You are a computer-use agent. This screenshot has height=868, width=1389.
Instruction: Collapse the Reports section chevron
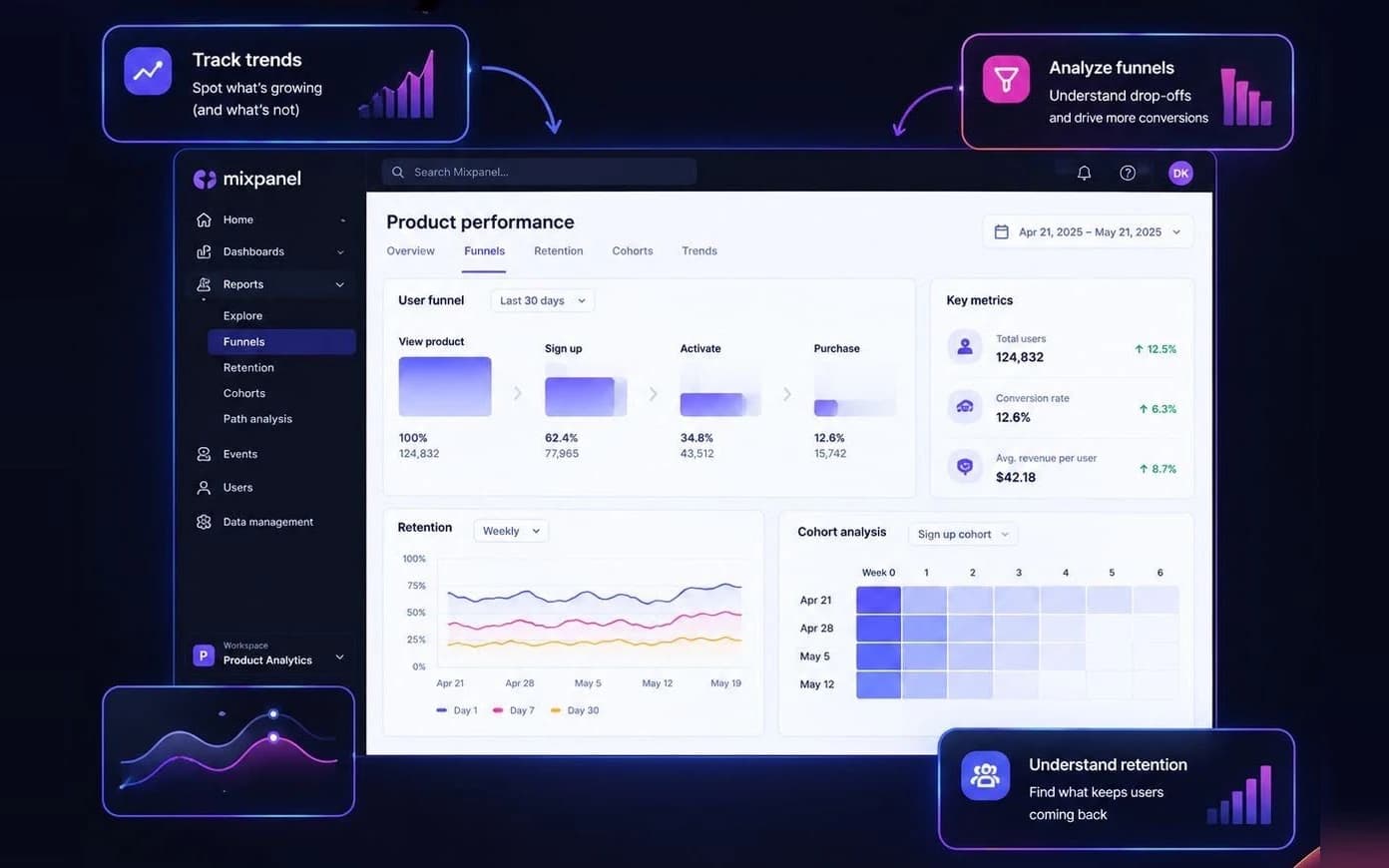coord(339,284)
